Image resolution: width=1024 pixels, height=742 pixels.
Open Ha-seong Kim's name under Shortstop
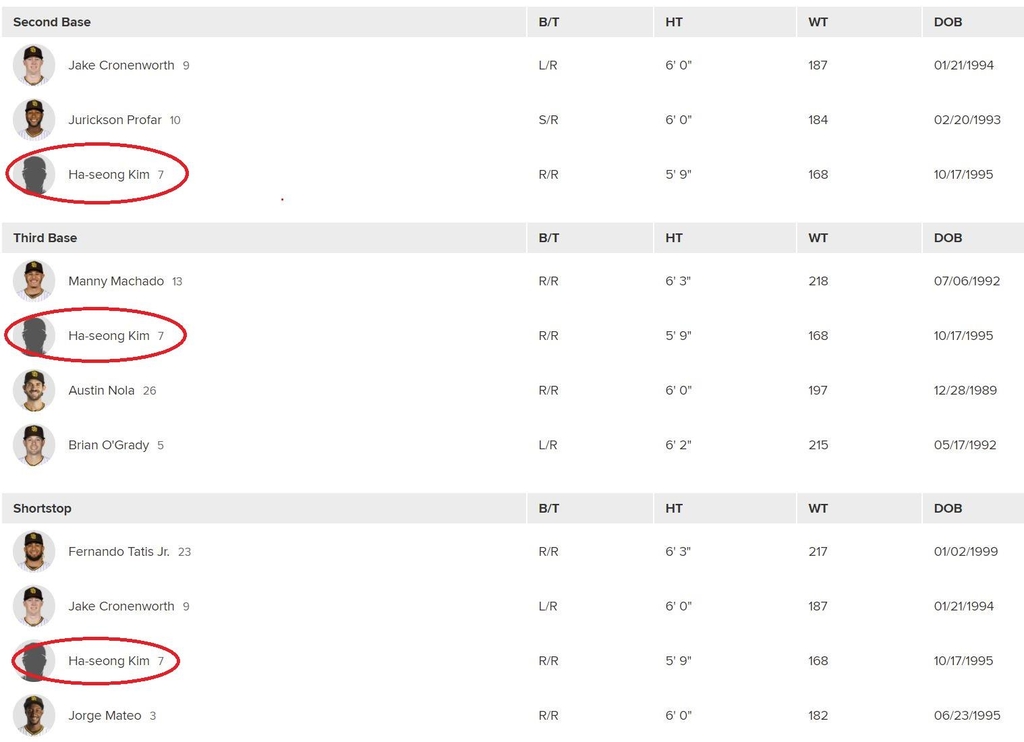pyautogui.click(x=109, y=661)
